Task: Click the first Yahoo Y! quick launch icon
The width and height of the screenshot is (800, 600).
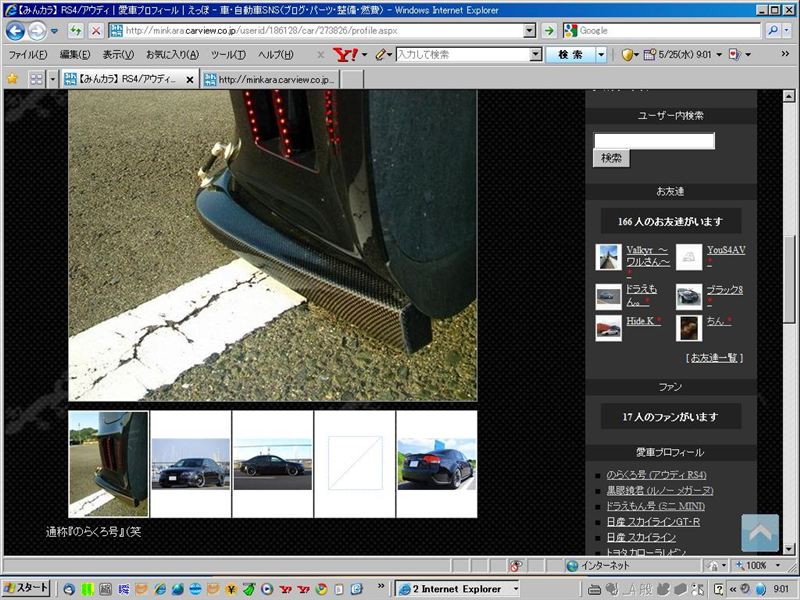Action: [x=285, y=589]
